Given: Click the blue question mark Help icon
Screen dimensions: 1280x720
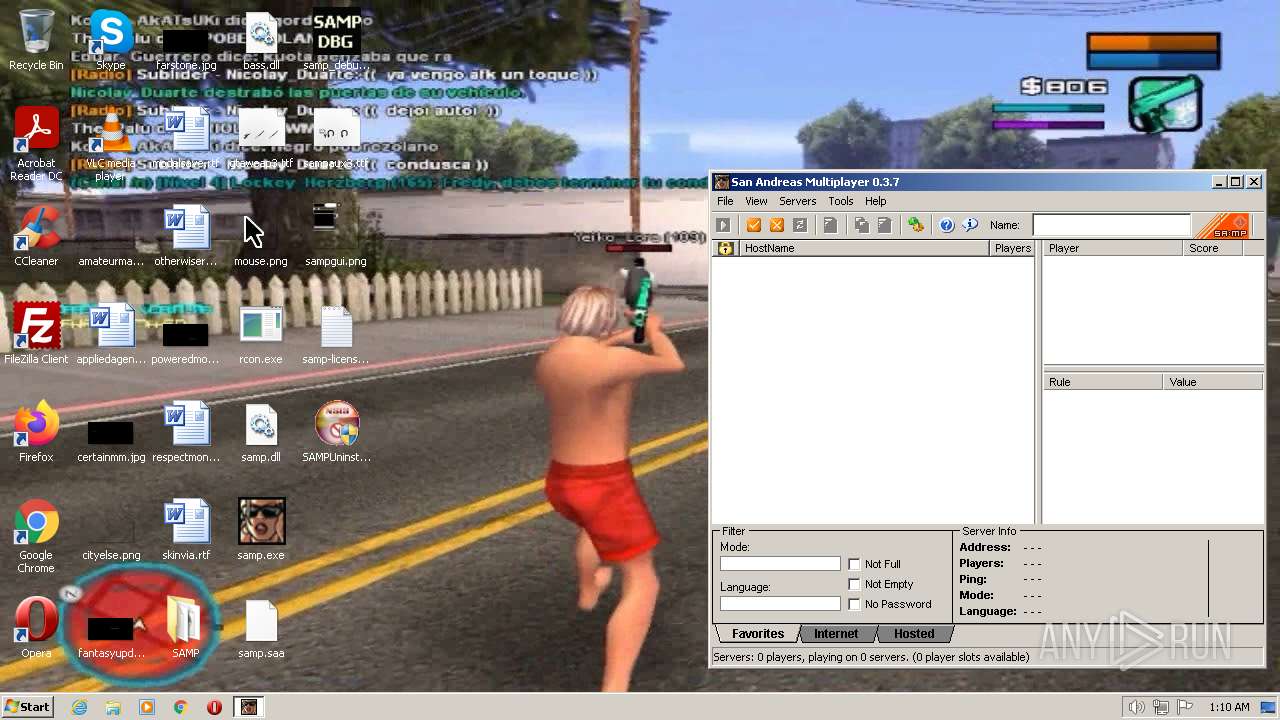Looking at the screenshot, I should tap(946, 225).
